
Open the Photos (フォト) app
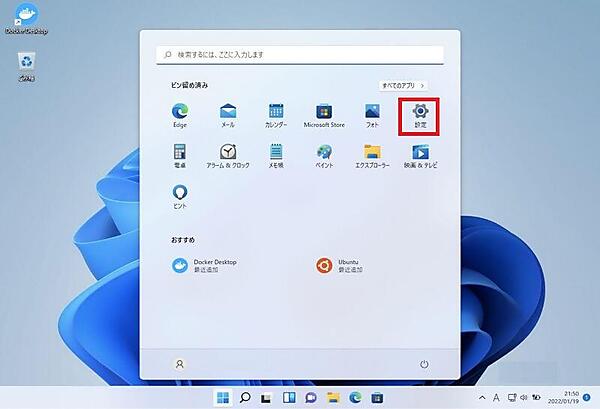point(372,116)
